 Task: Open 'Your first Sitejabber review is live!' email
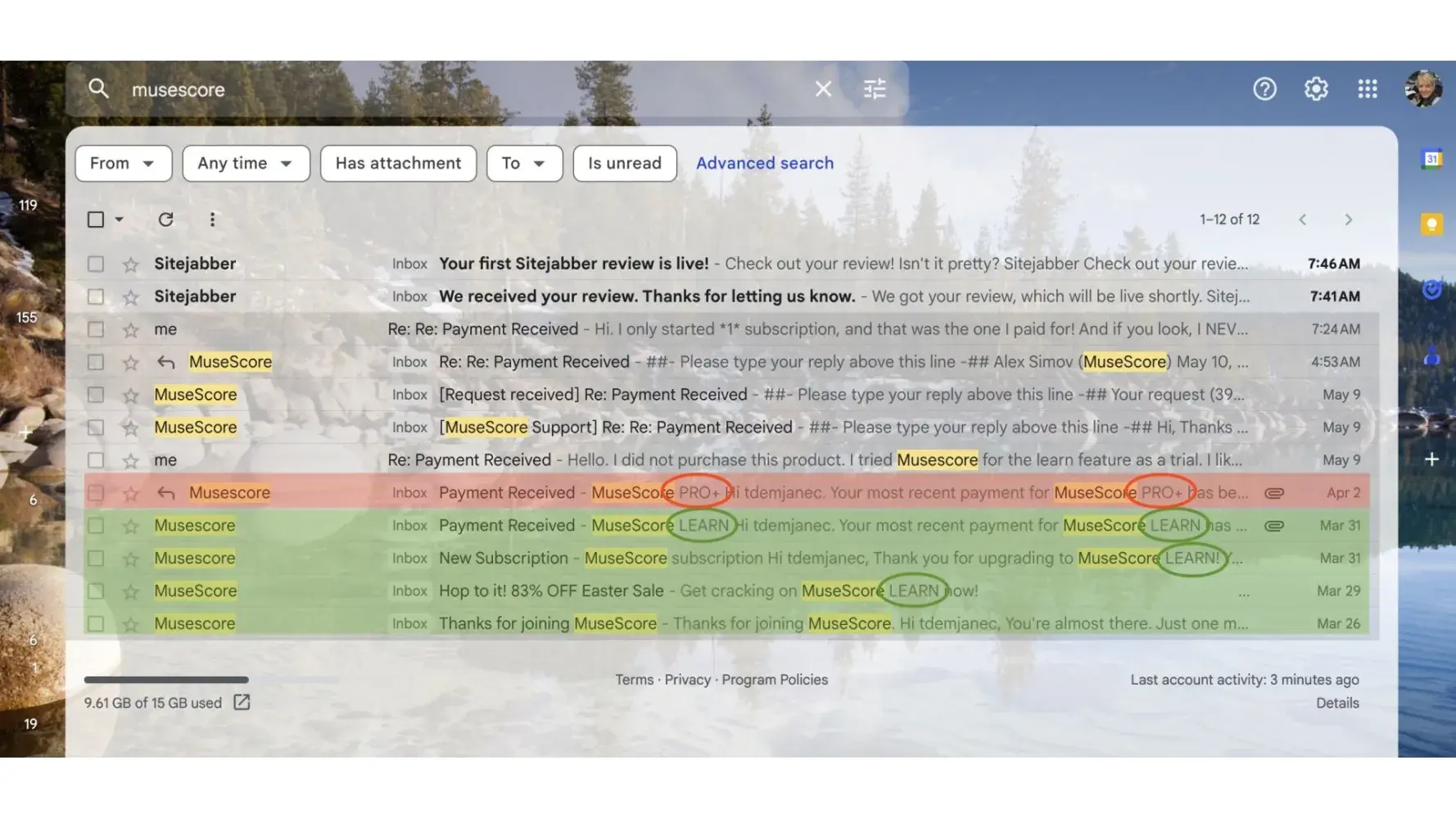tap(730, 264)
